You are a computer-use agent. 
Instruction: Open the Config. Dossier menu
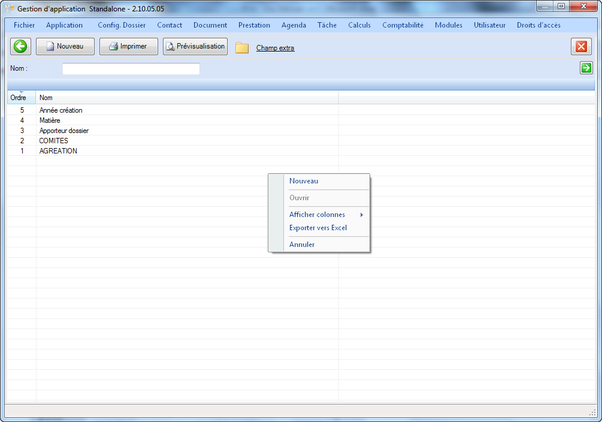(121, 24)
